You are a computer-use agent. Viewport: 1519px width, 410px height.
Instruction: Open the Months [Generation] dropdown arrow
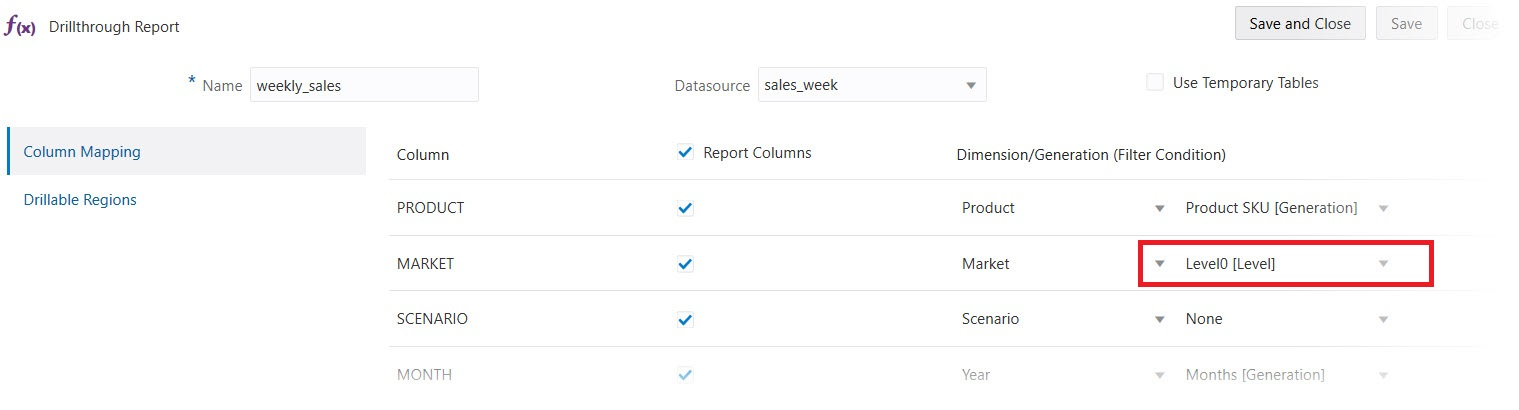point(1384,375)
